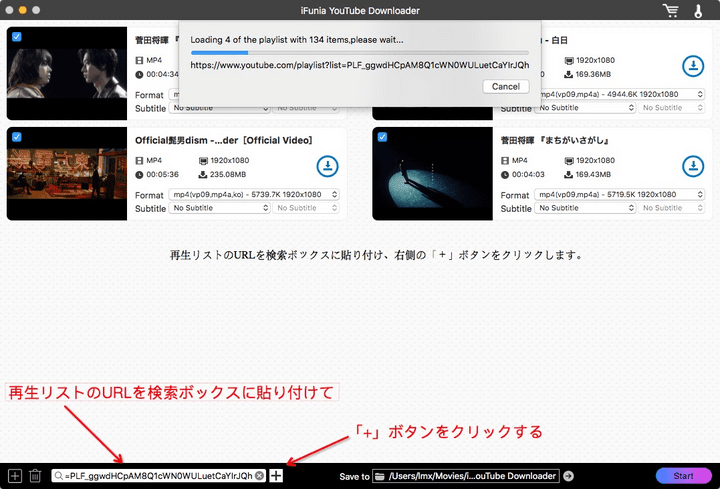This screenshot has height=489, width=720.
Task: Uncheck the まちがいさがし video checkbox
Action: pyautogui.click(x=382, y=137)
